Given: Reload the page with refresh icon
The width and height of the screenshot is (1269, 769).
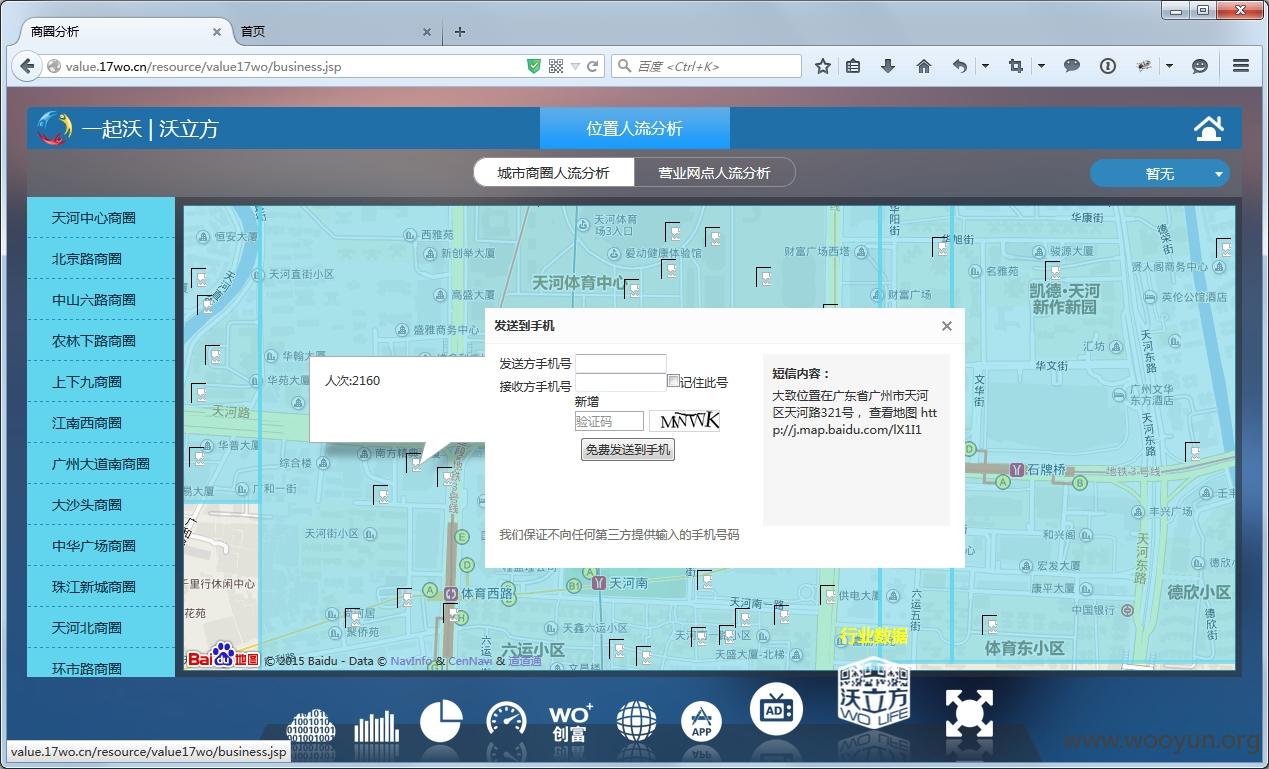Looking at the screenshot, I should (593, 66).
